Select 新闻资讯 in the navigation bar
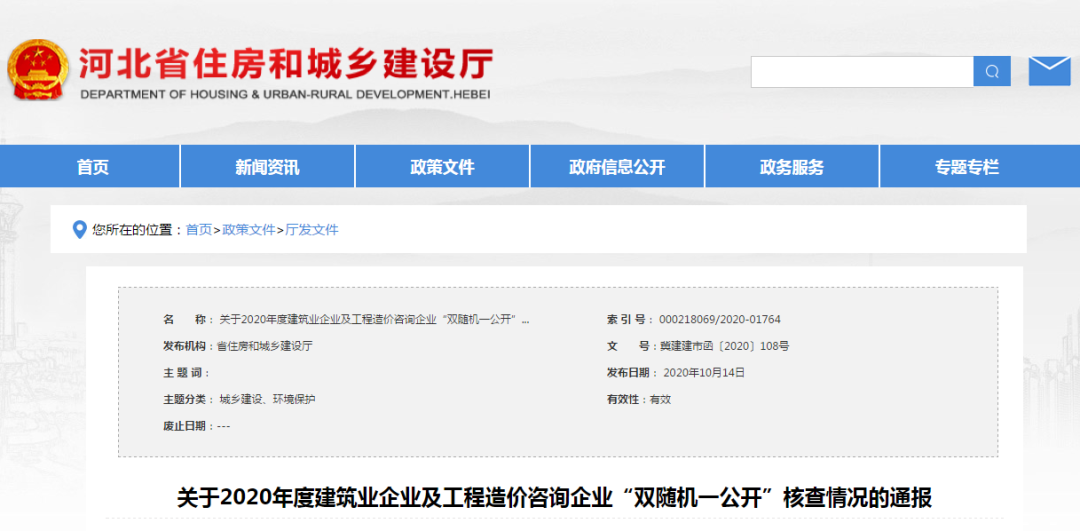This screenshot has width=1080, height=531. pos(267,167)
